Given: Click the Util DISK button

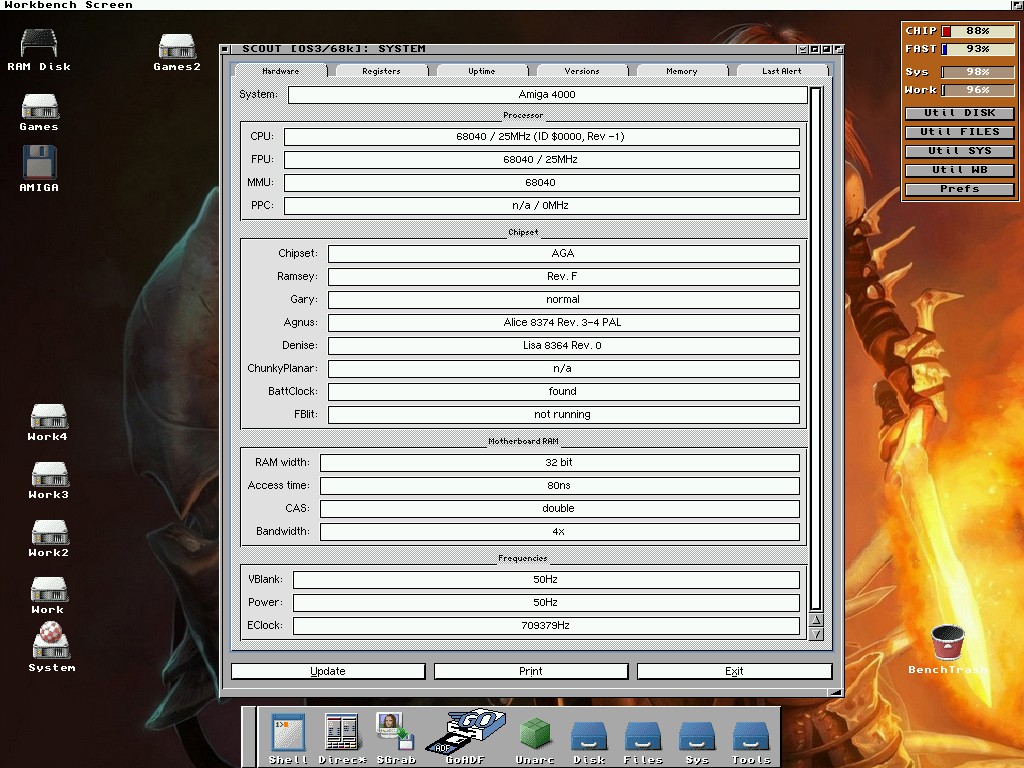Looking at the screenshot, I should 959,113.
